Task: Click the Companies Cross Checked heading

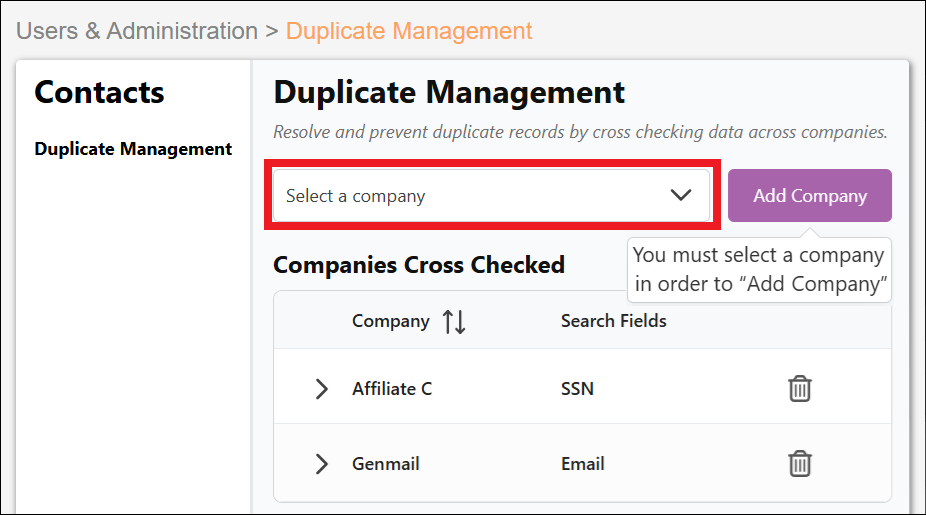Action: tap(419, 265)
